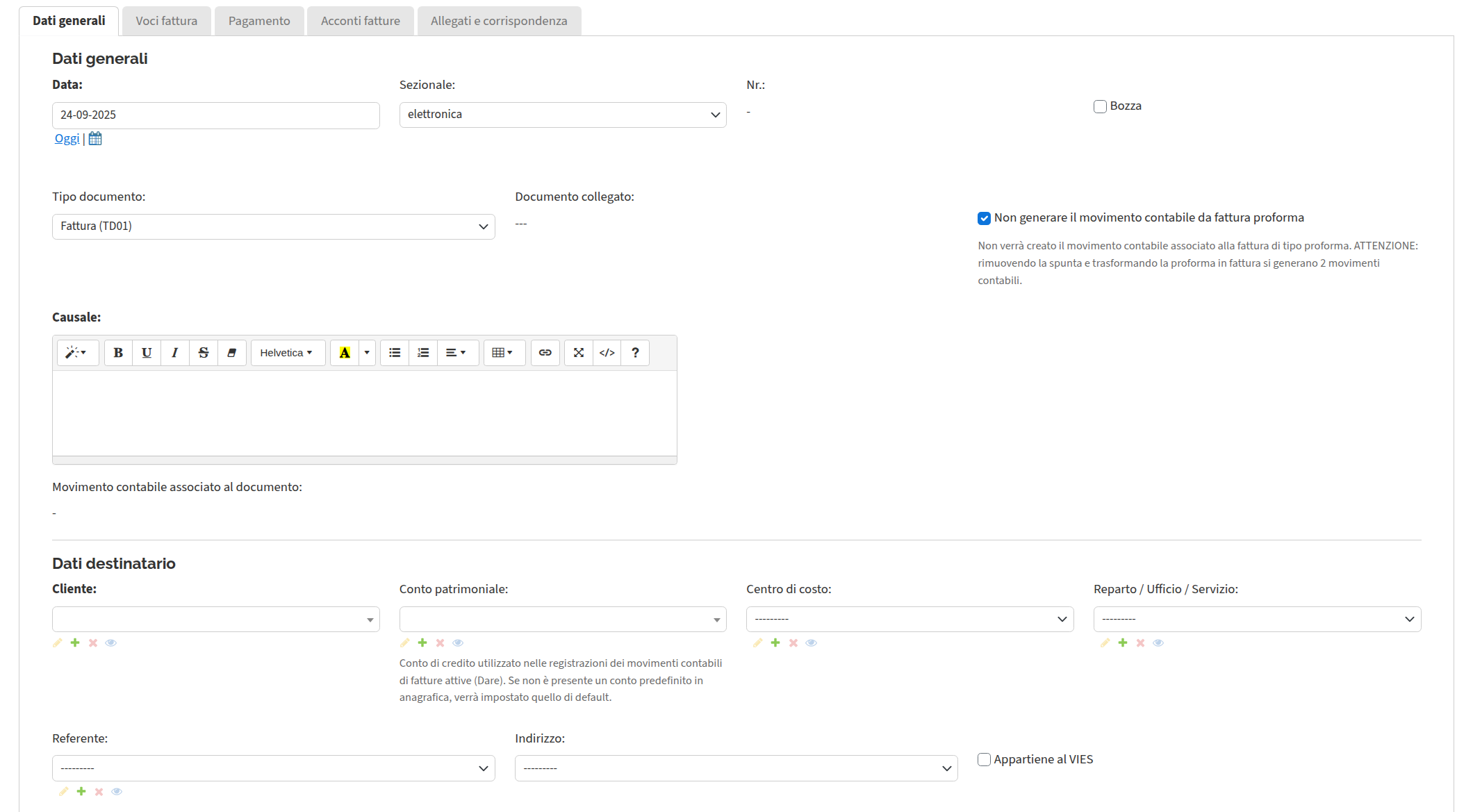Open code view in Causale editor
This screenshot has width=1473, height=812.
(x=607, y=353)
